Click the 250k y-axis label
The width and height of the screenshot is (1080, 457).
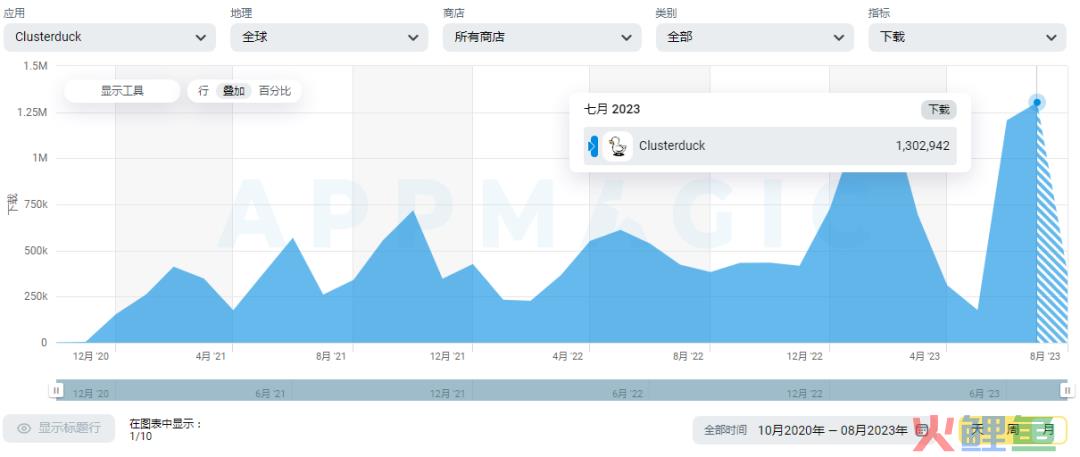[x=35, y=296]
